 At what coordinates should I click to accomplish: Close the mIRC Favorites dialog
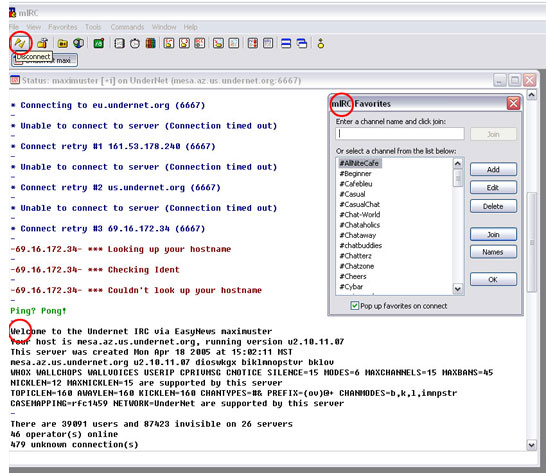pyautogui.click(x=513, y=103)
